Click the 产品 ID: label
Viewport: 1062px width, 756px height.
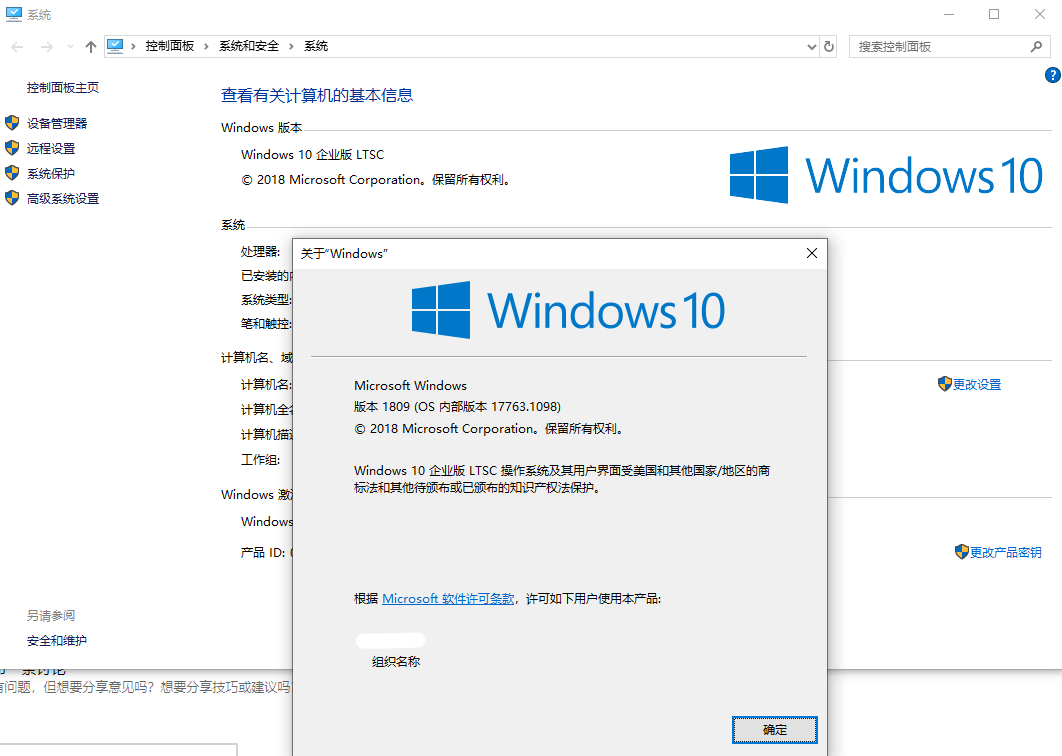point(263,553)
